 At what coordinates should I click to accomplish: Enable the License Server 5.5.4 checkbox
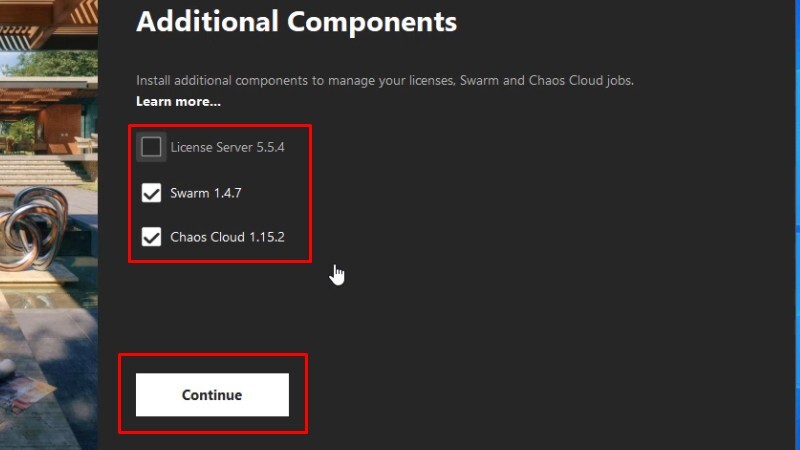(x=151, y=147)
